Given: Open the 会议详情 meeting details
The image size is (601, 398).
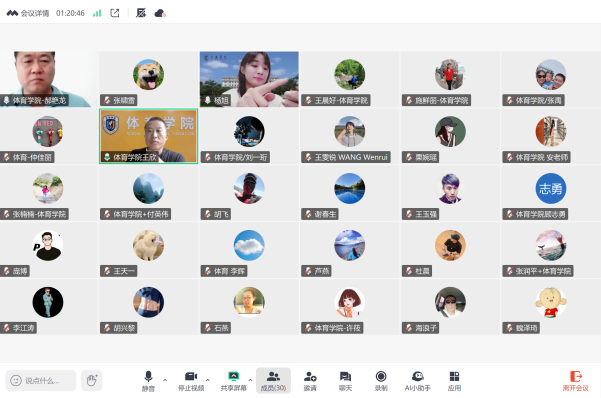Looking at the screenshot, I should (28, 13).
